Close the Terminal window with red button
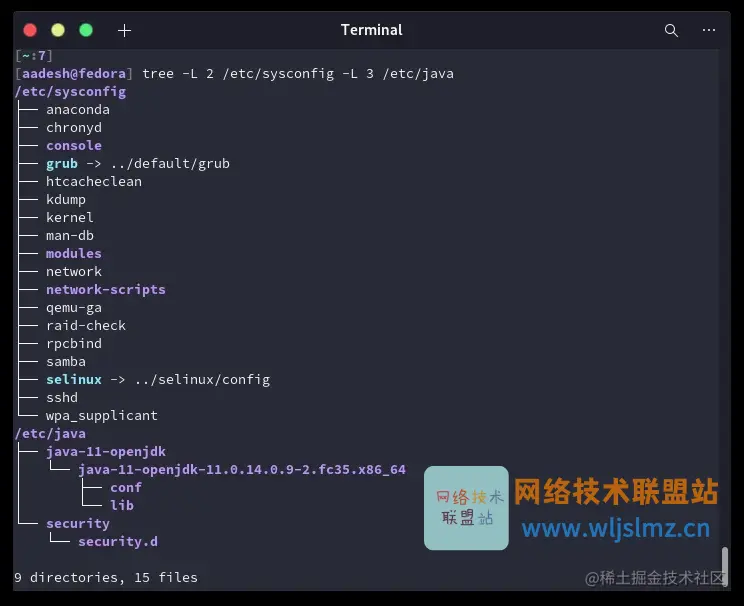 click(30, 30)
